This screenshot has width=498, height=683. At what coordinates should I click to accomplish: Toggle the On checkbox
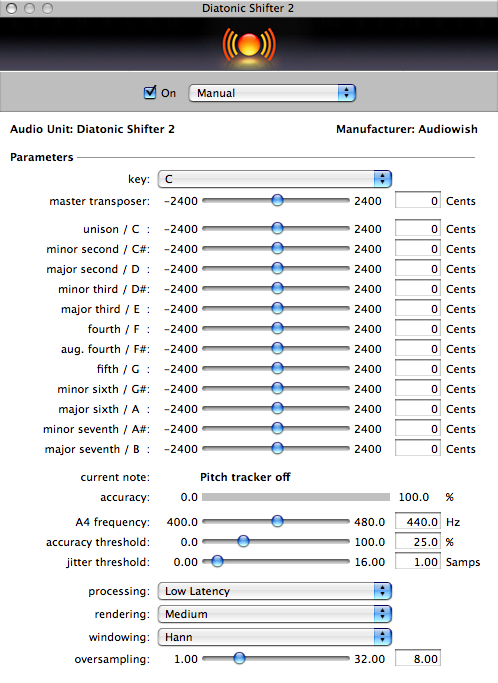[150, 93]
